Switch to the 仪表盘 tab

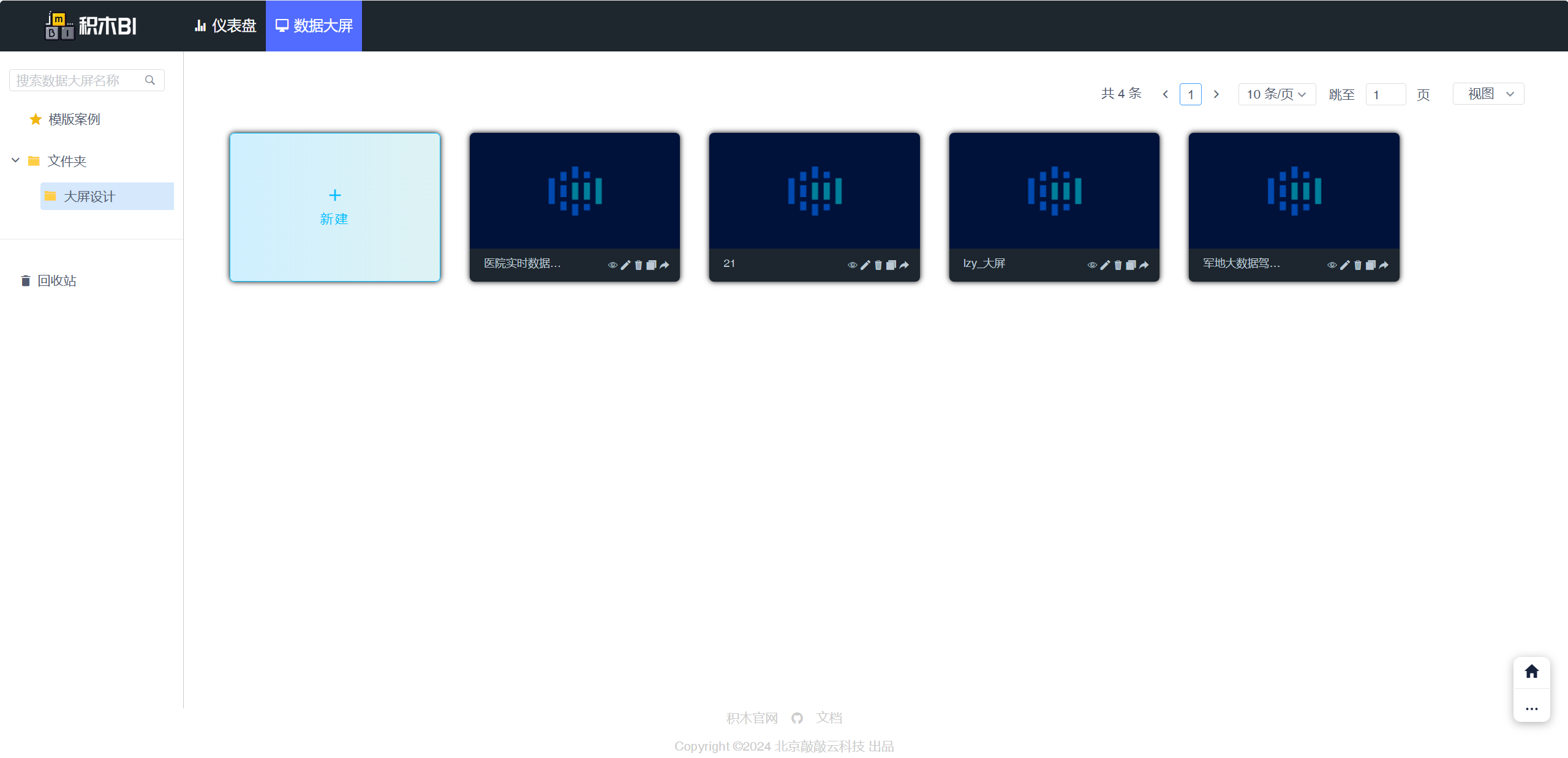225,26
